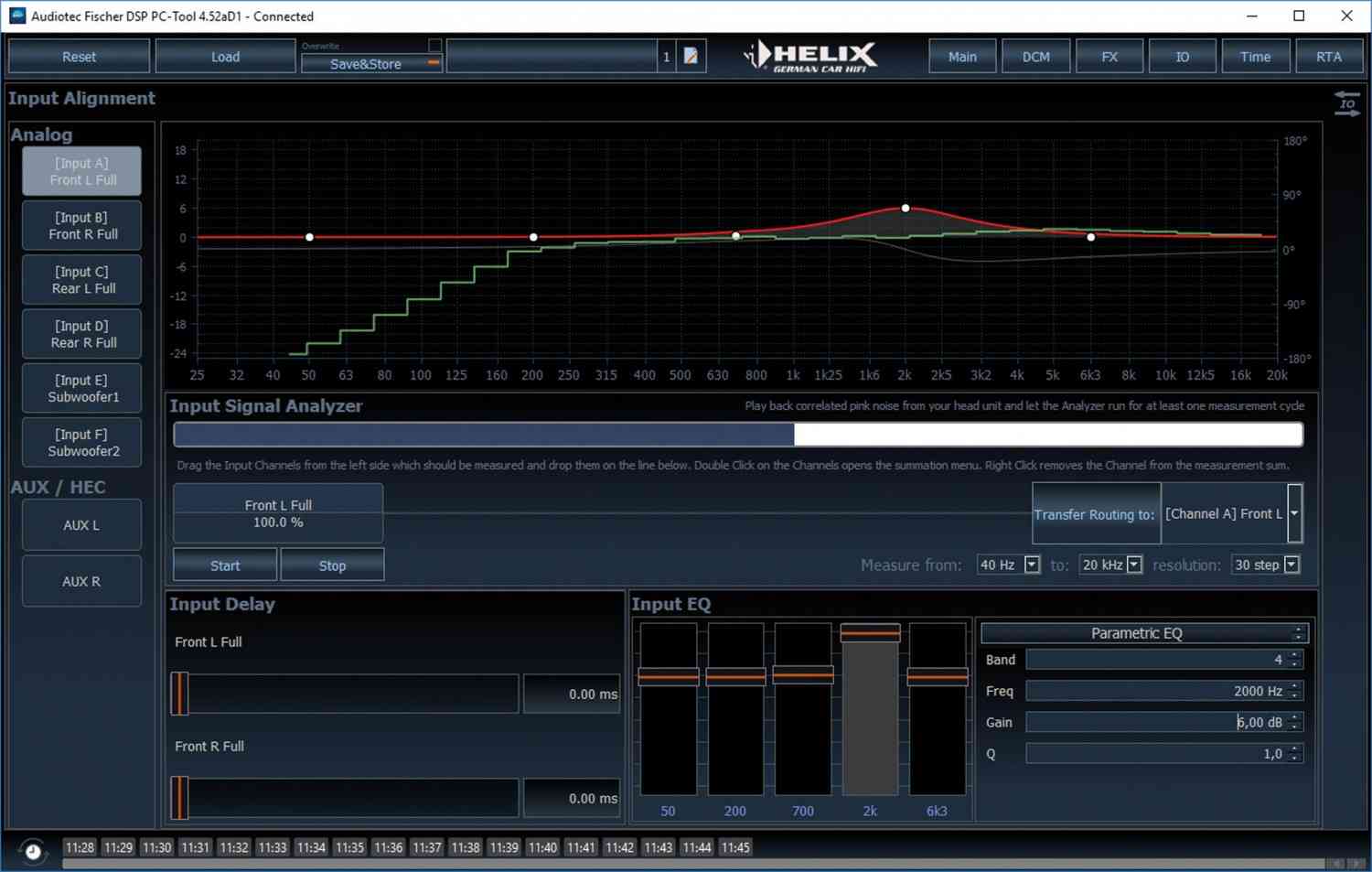The image size is (1372, 872).
Task: Stop the input signal analyzer
Action: (332, 565)
